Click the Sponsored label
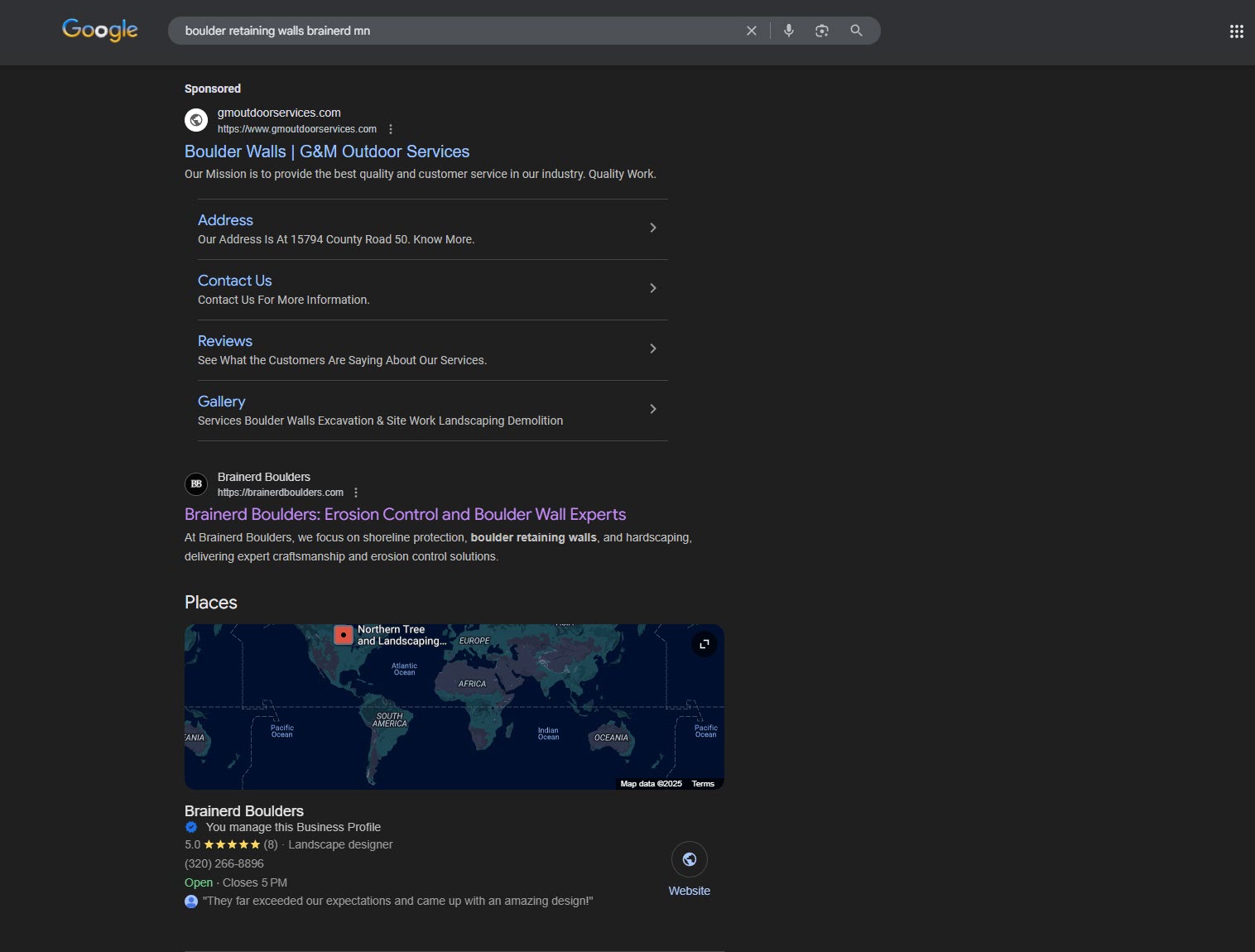This screenshot has height=952, width=1255. pos(213,89)
